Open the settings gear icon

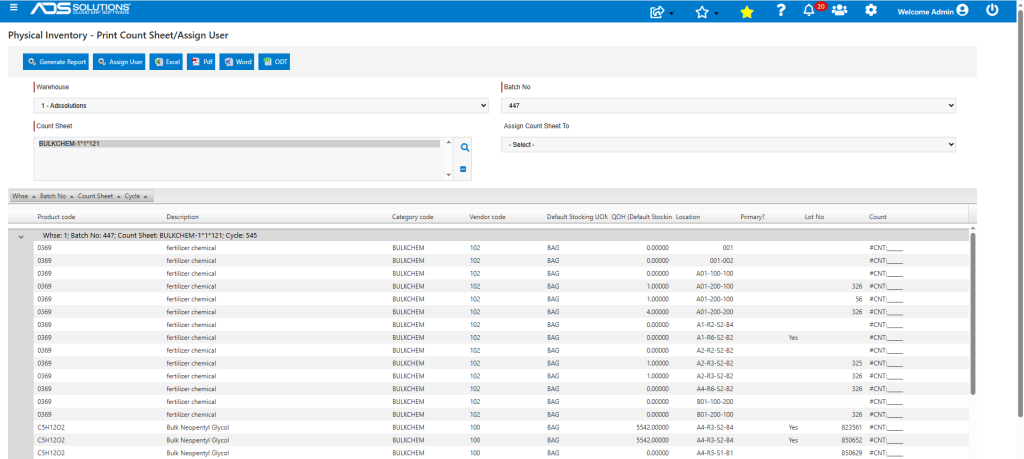(x=871, y=10)
